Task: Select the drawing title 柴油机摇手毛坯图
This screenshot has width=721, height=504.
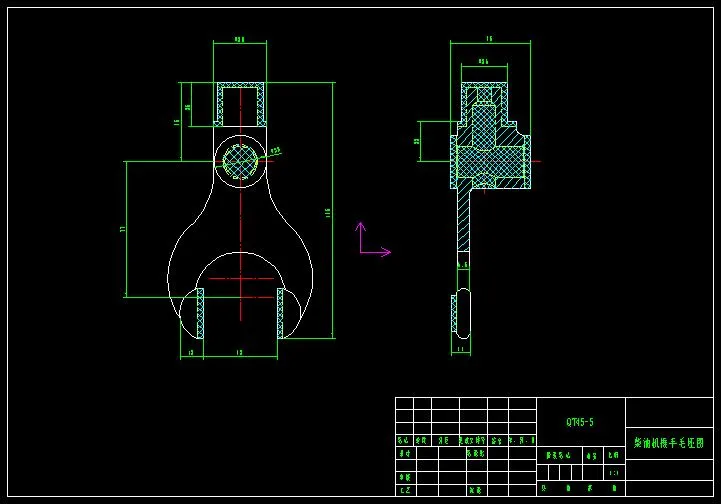Action: click(x=669, y=443)
